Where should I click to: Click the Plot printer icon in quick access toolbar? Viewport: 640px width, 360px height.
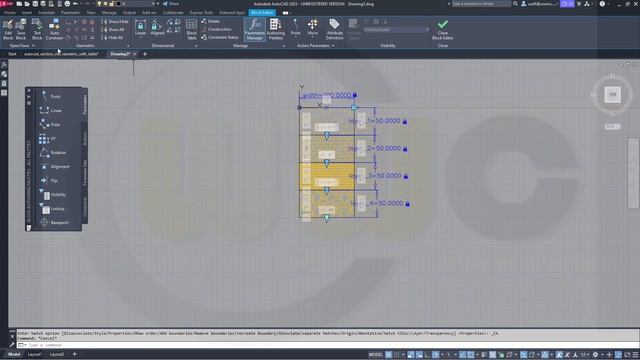(x=67, y=4)
